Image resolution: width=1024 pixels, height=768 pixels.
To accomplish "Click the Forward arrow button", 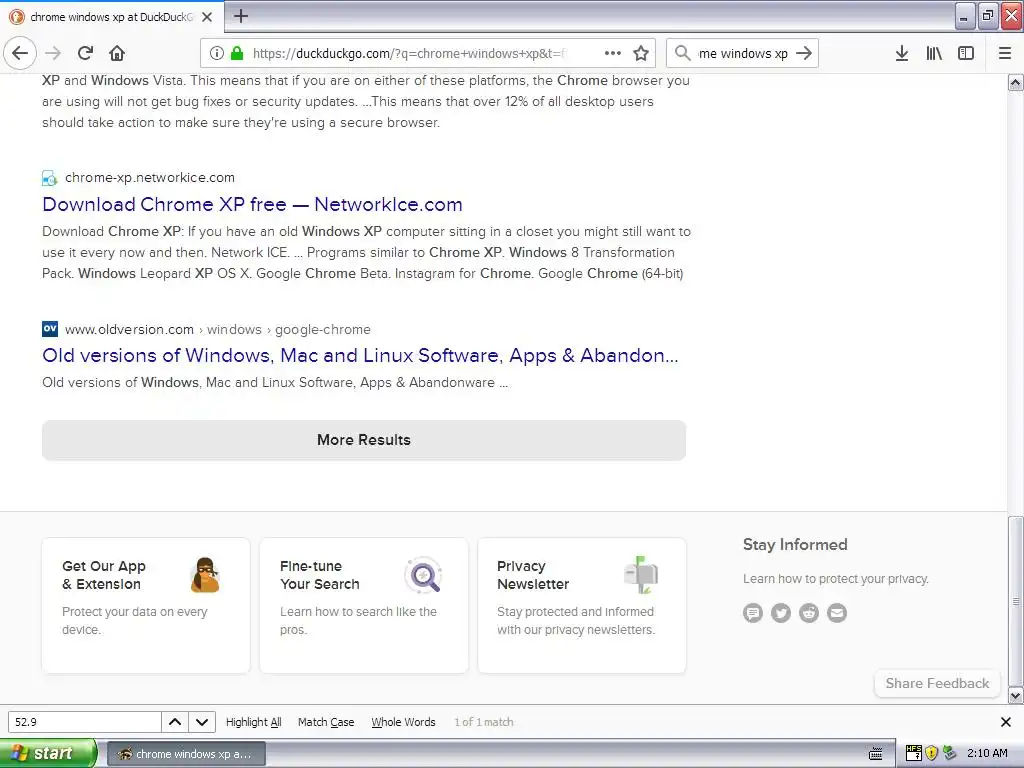I will (x=54, y=53).
